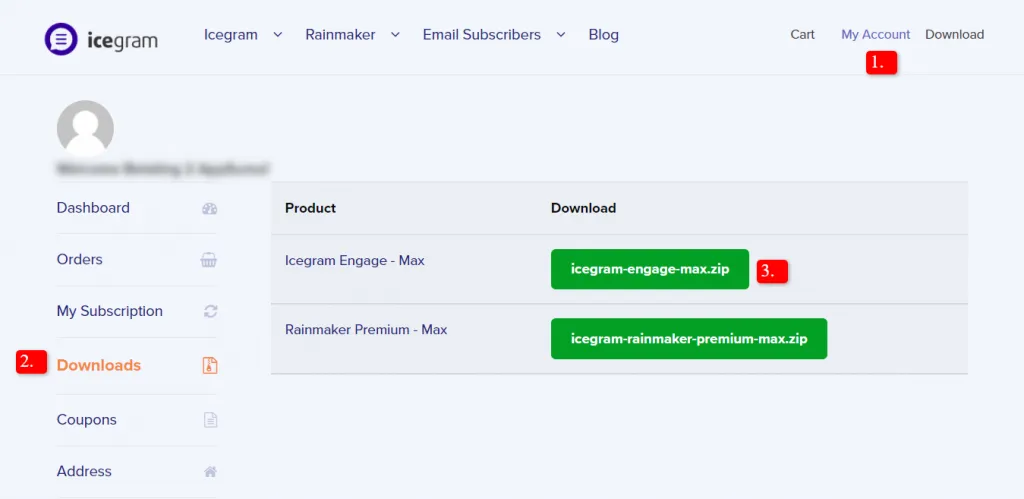Open My Account in header
This screenshot has height=499, width=1024.
[875, 35]
